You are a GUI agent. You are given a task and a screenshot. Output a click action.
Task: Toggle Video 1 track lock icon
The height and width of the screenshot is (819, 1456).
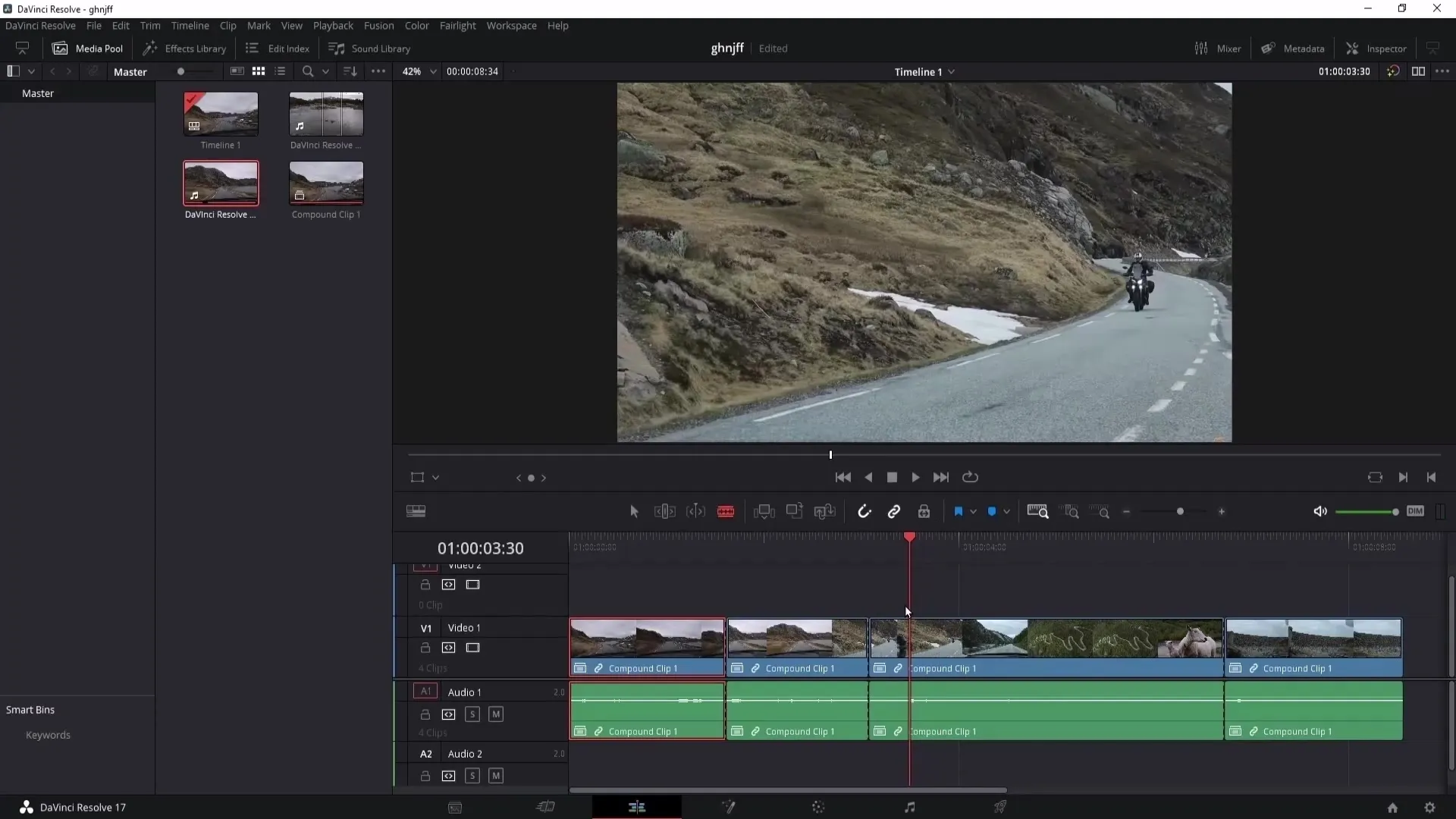(x=425, y=648)
